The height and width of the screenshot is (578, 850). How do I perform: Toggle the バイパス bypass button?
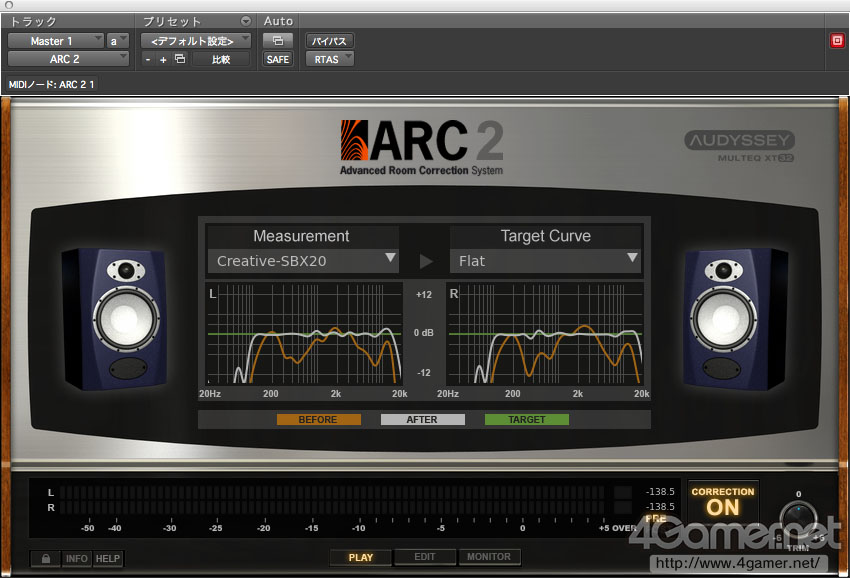click(330, 41)
